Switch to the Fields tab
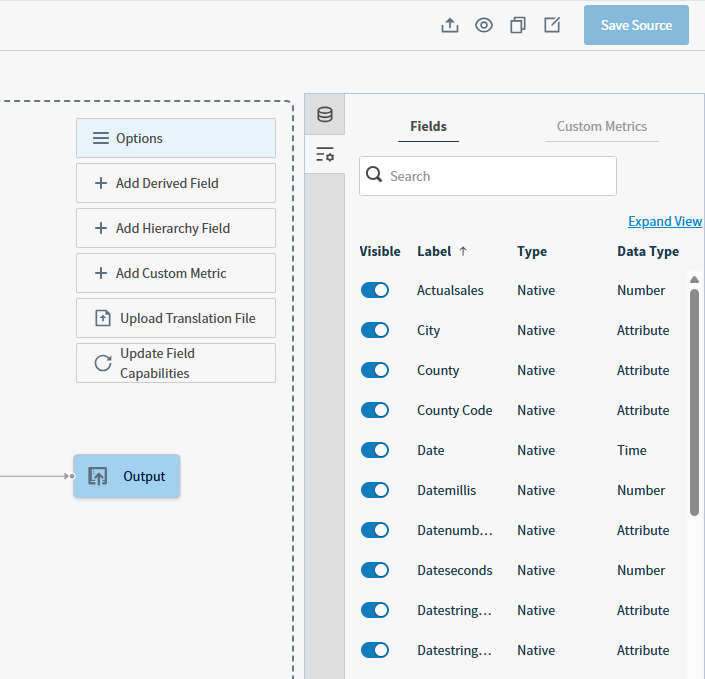Screen dimensions: 705x679 point(428,126)
